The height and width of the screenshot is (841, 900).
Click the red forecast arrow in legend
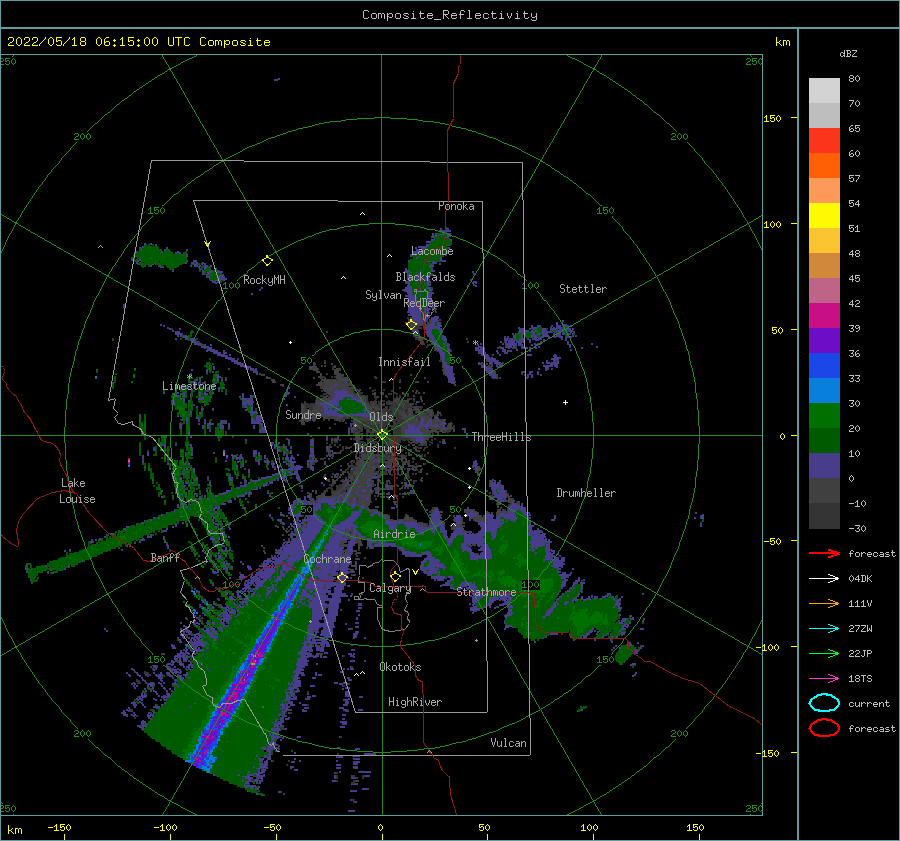pyautogui.click(x=824, y=553)
